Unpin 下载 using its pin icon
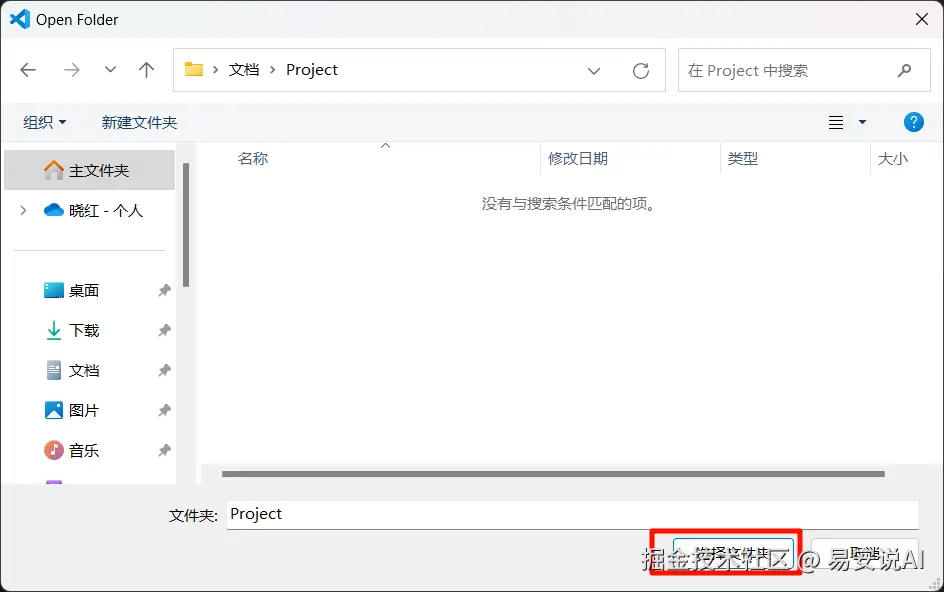 coord(164,330)
